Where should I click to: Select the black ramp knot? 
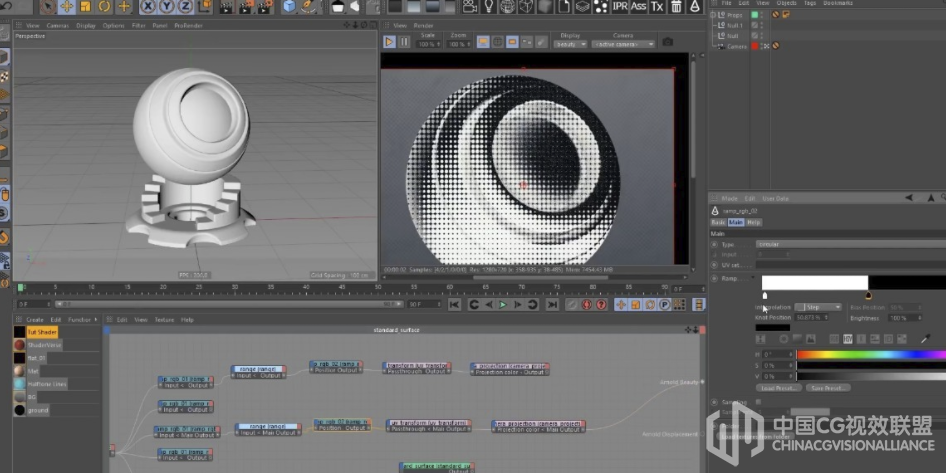coord(868,296)
